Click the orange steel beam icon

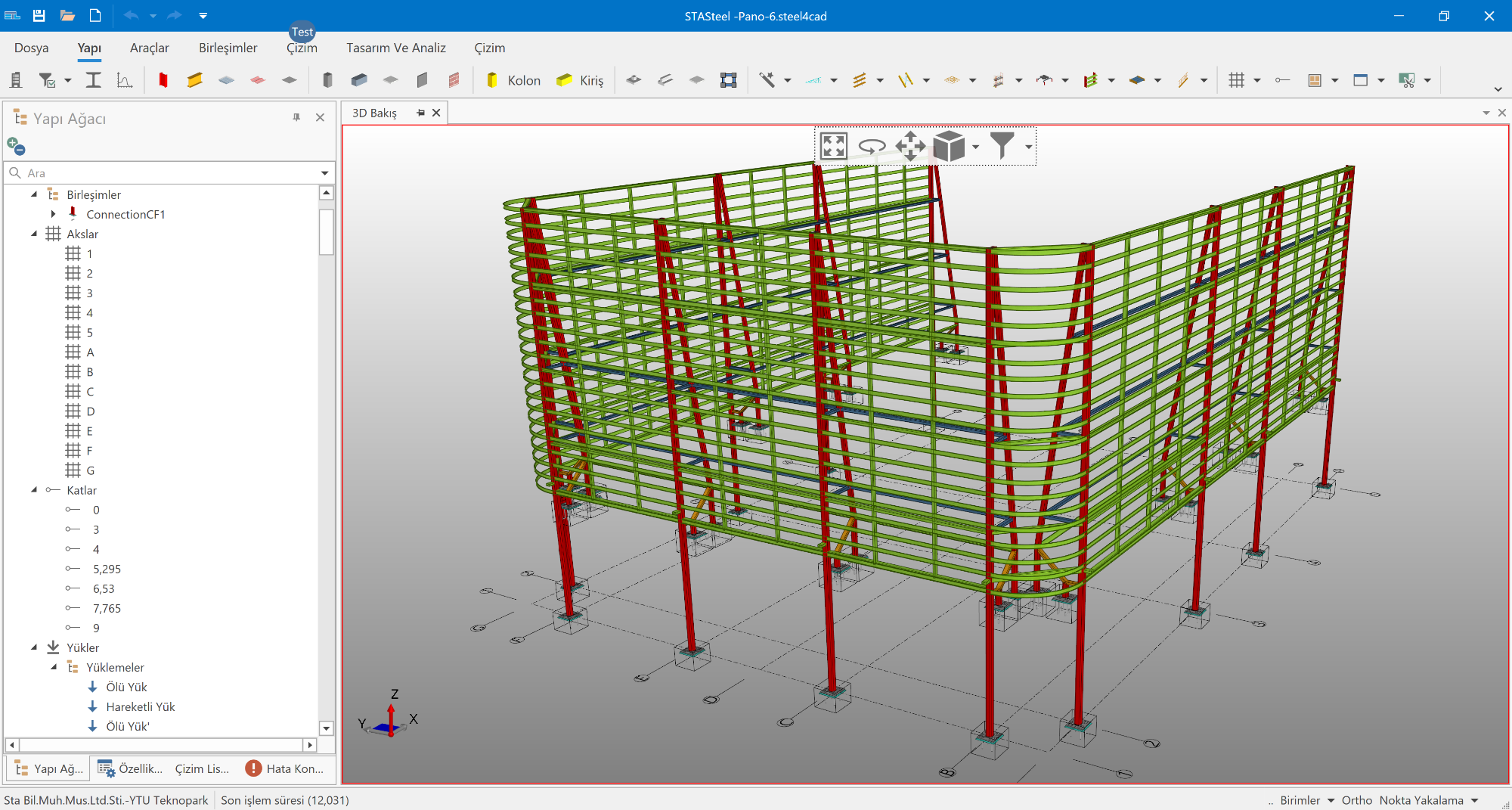[194, 80]
